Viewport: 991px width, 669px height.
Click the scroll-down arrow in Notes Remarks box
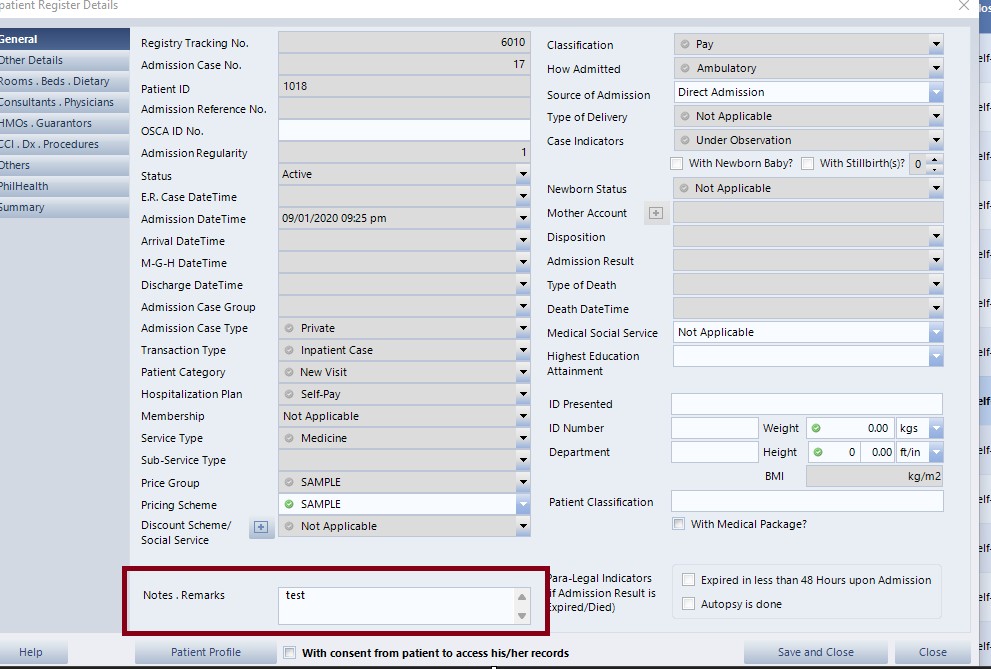(x=522, y=616)
